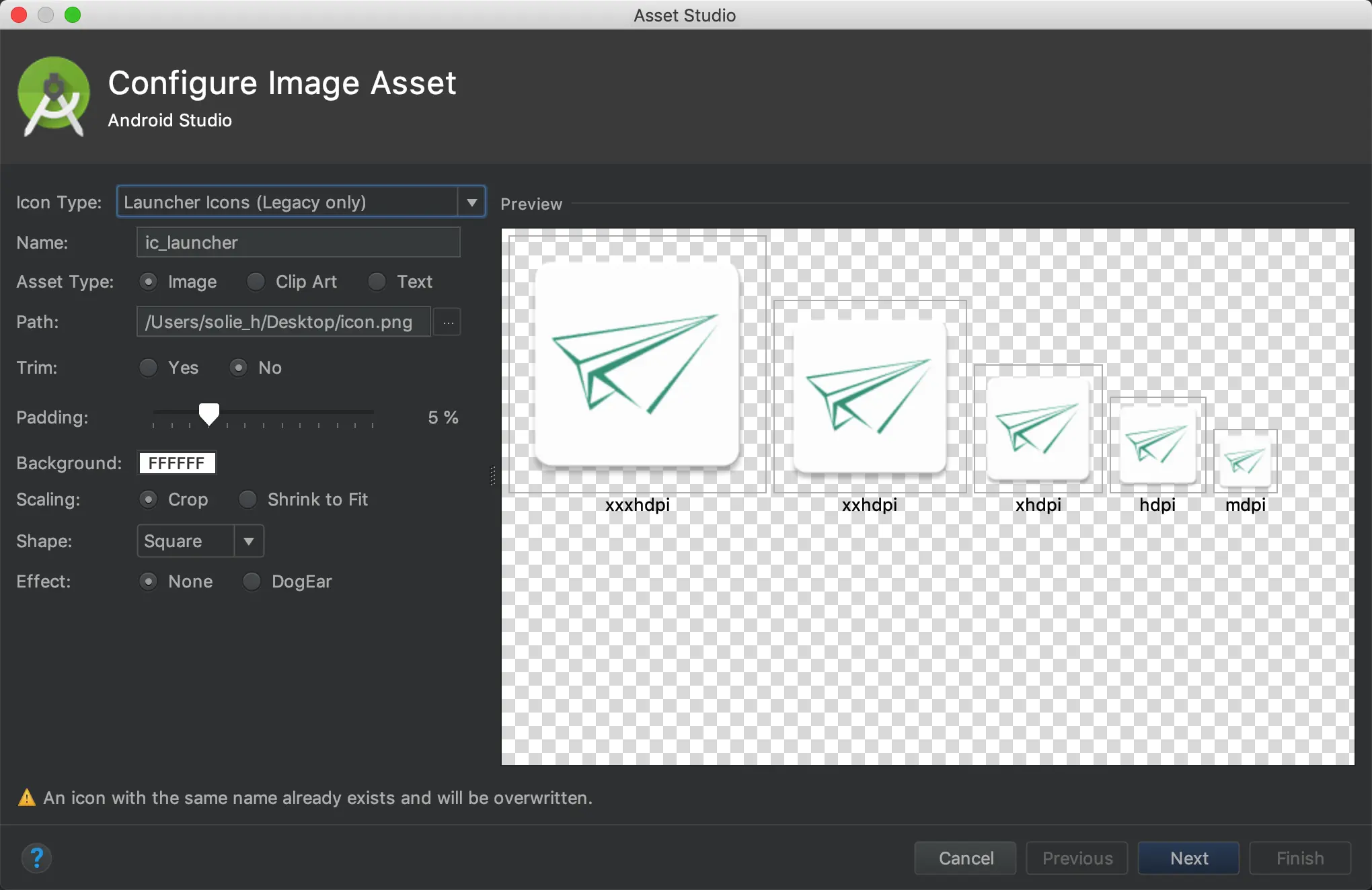The image size is (1372, 890).
Task: Select None effect radio button
Action: tap(149, 581)
